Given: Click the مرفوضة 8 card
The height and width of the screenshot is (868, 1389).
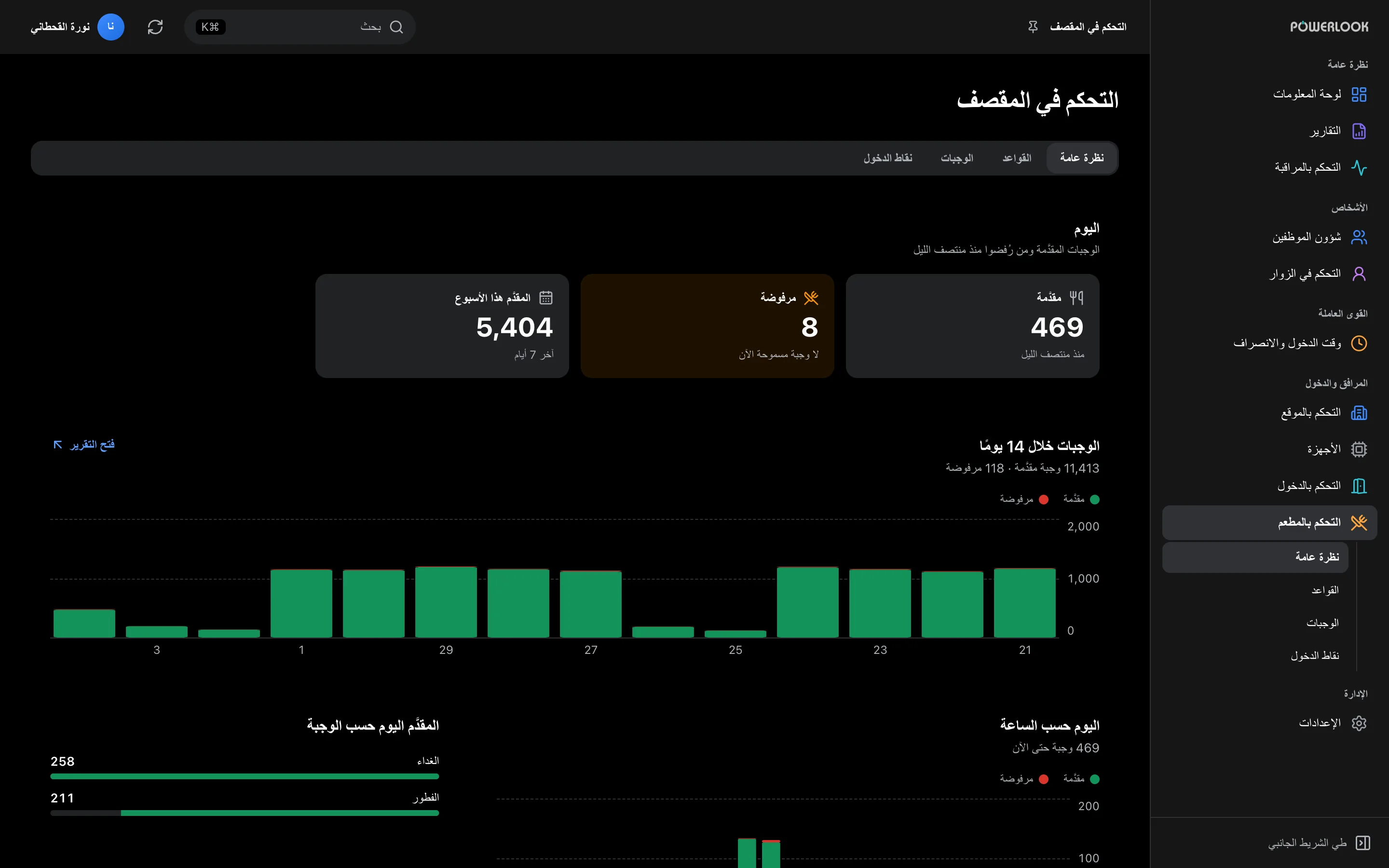Looking at the screenshot, I should (x=707, y=326).
